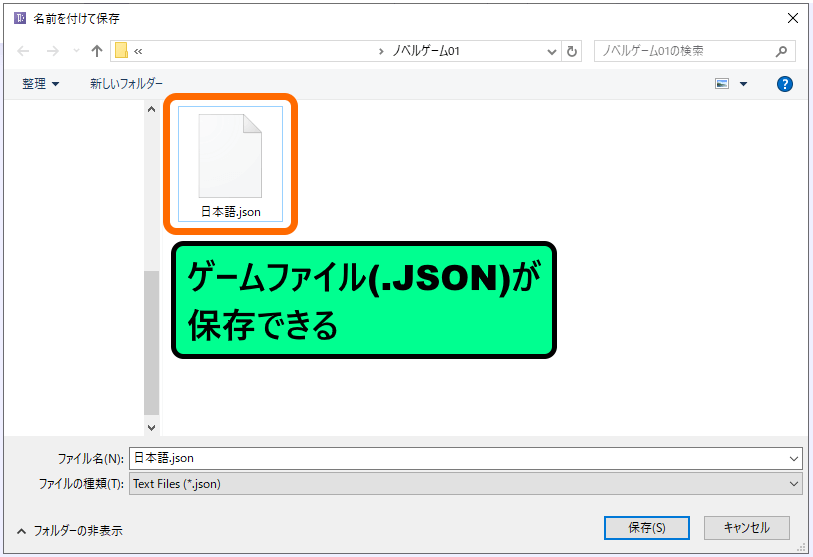The image size is (813, 557).
Task: Click the Back navigation arrow
Action: point(24,51)
